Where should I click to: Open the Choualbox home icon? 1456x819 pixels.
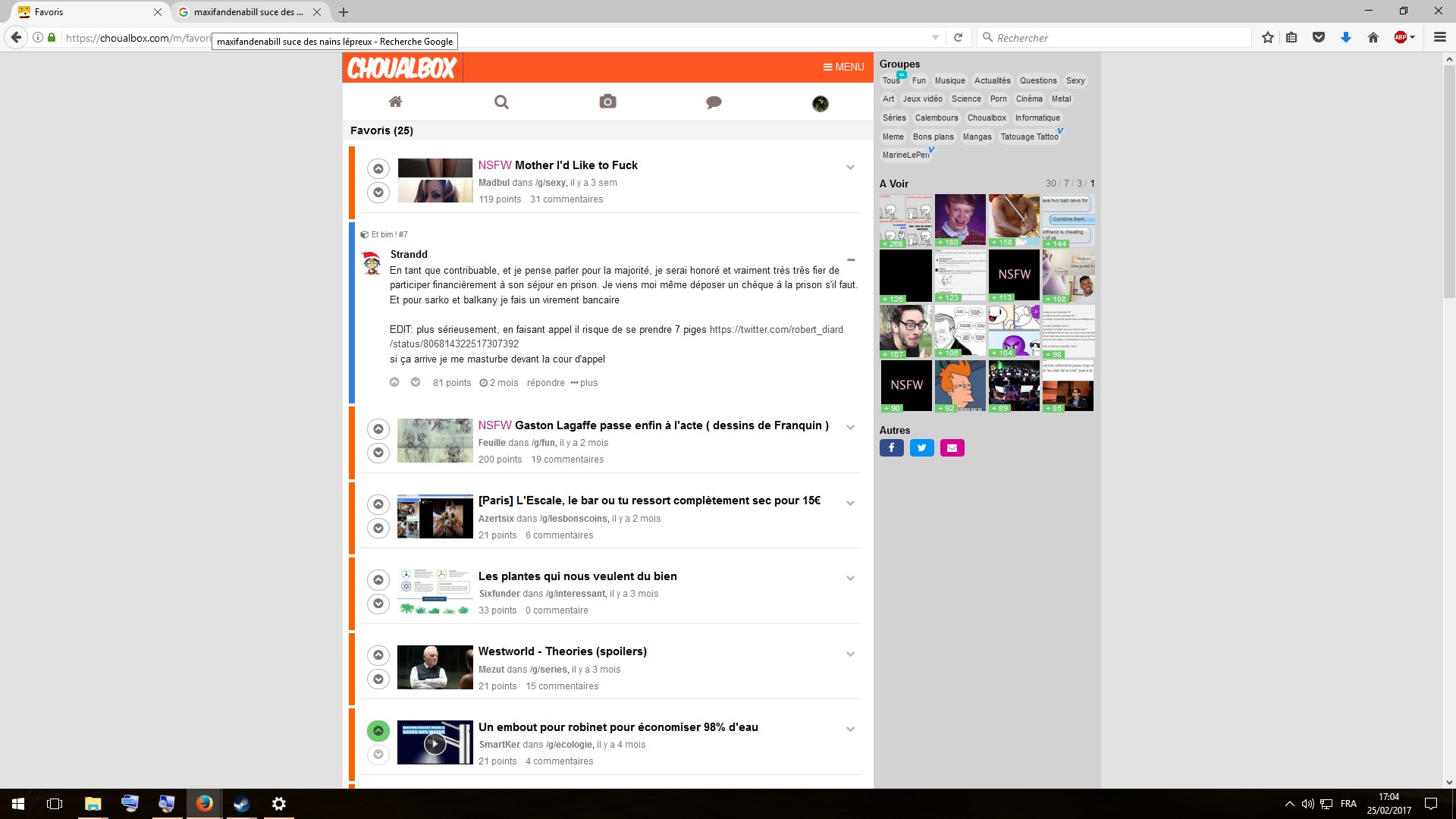395,102
